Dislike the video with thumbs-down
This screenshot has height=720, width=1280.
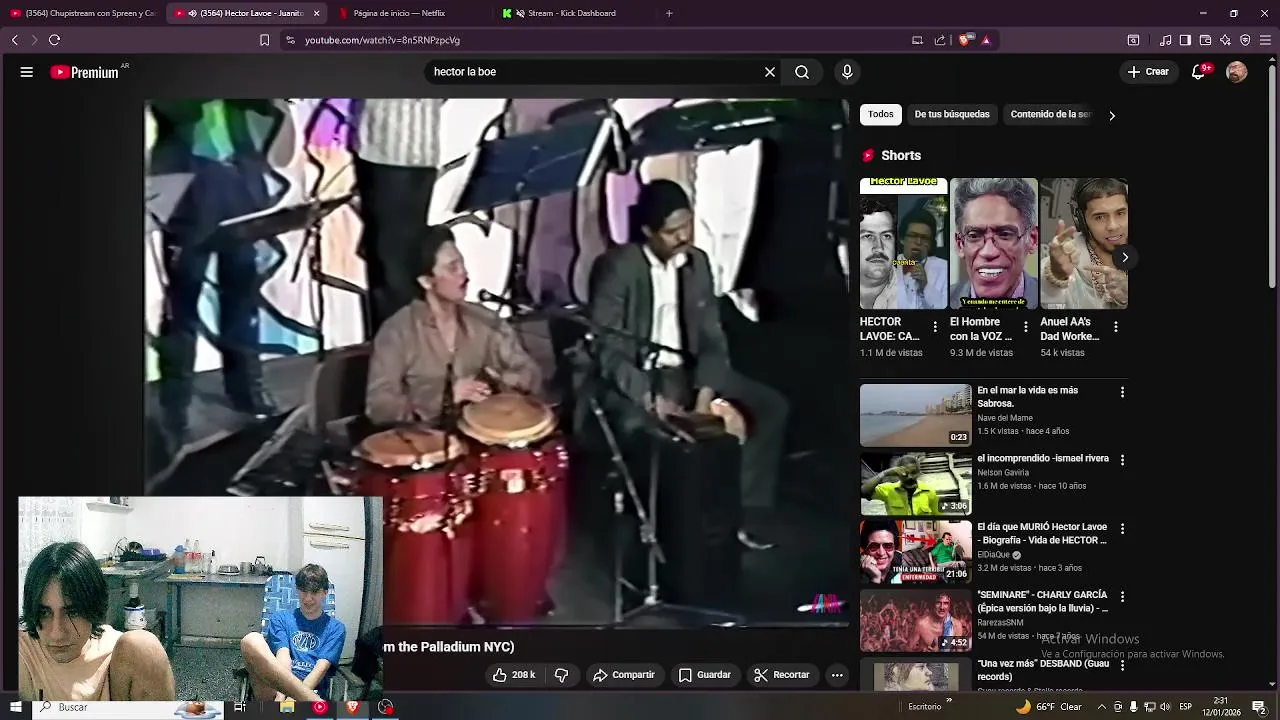[561, 675]
